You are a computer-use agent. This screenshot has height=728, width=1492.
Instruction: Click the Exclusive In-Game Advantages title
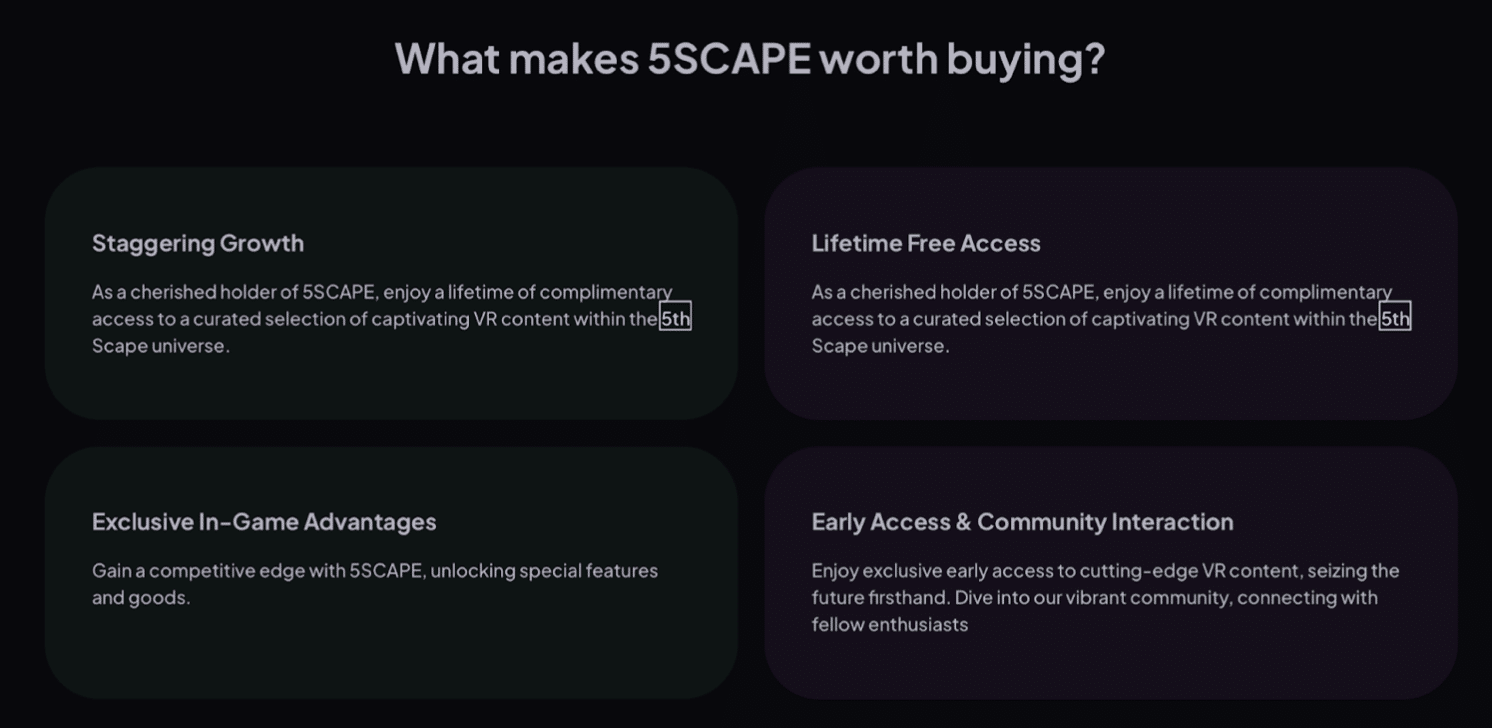[264, 522]
